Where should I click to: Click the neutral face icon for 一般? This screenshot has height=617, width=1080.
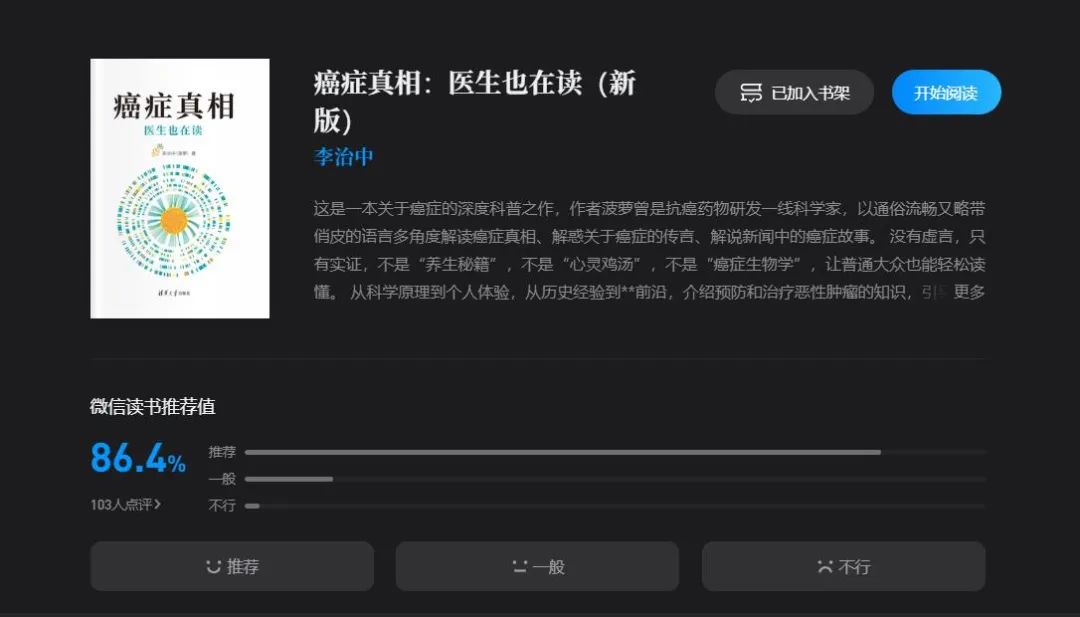520,566
